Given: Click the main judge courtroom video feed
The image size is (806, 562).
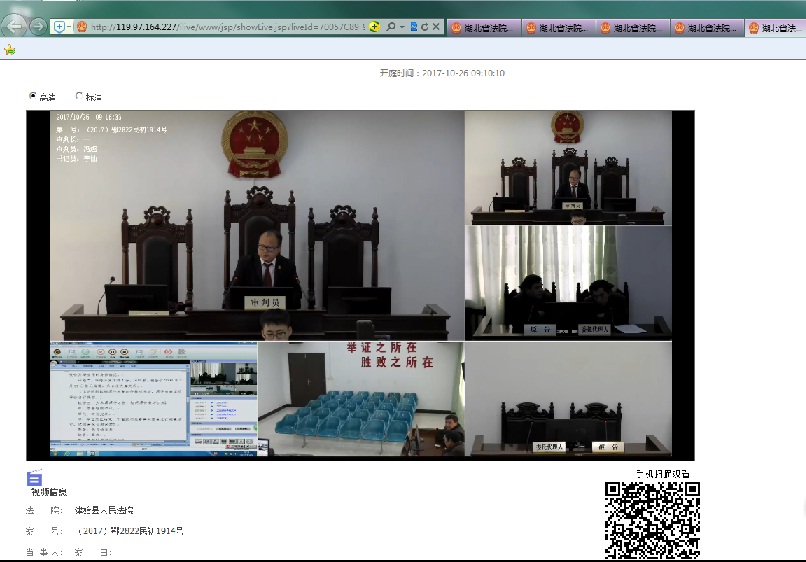Looking at the screenshot, I should click(x=257, y=225).
